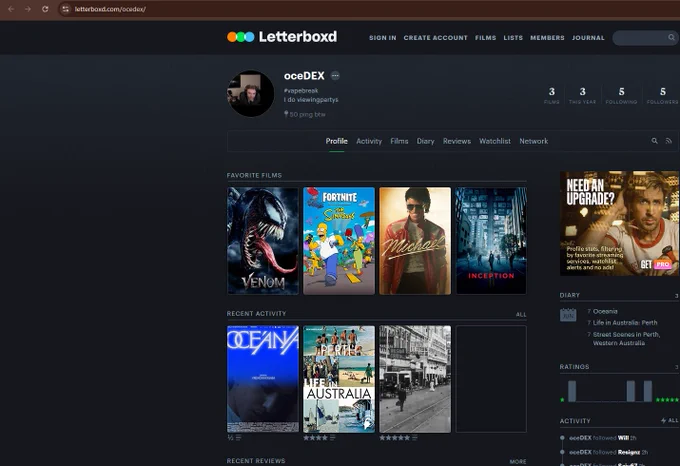
Task: Click Create Account in header
Action: pyautogui.click(x=435, y=38)
